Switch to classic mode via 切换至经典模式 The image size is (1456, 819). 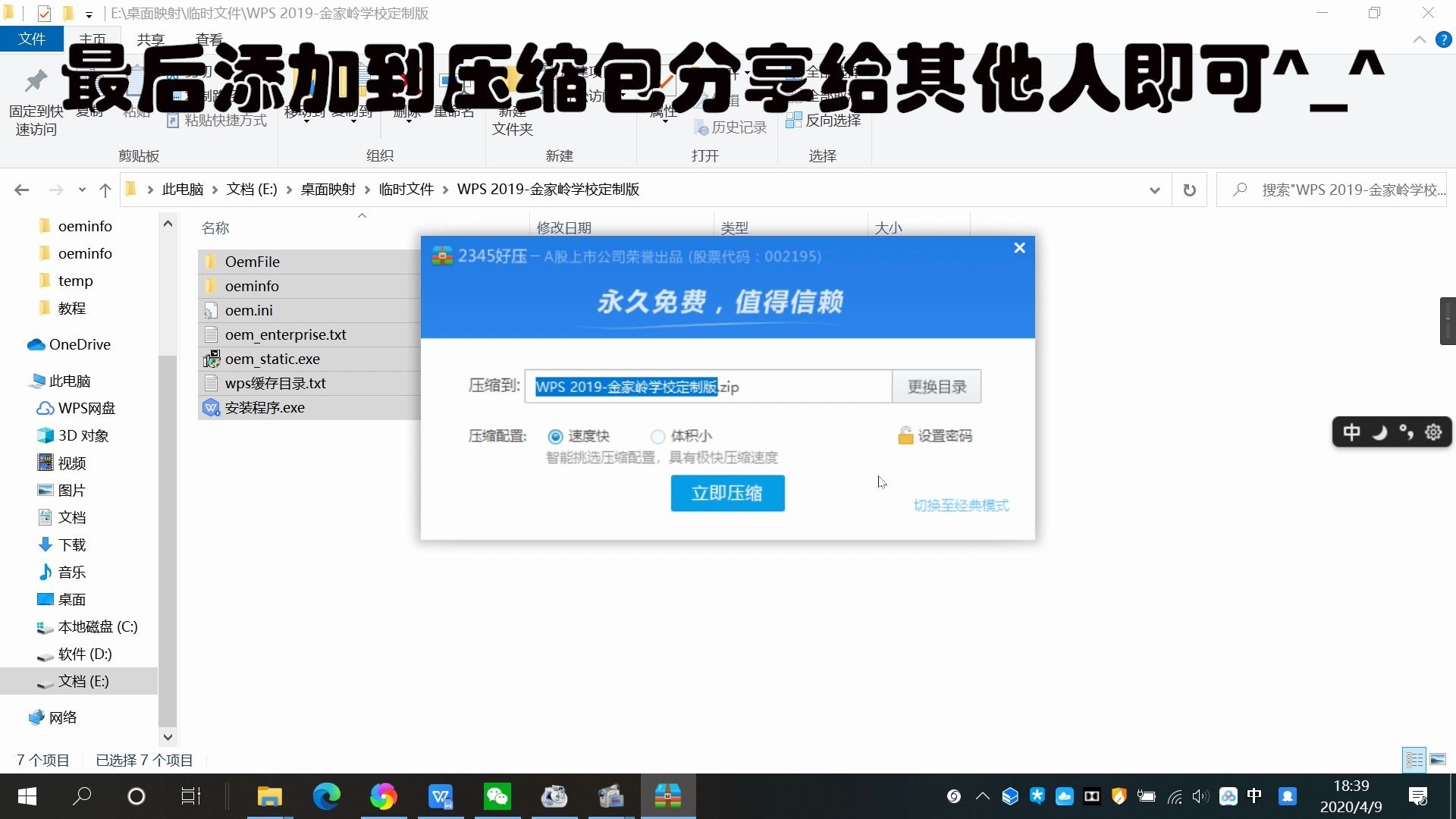961,506
